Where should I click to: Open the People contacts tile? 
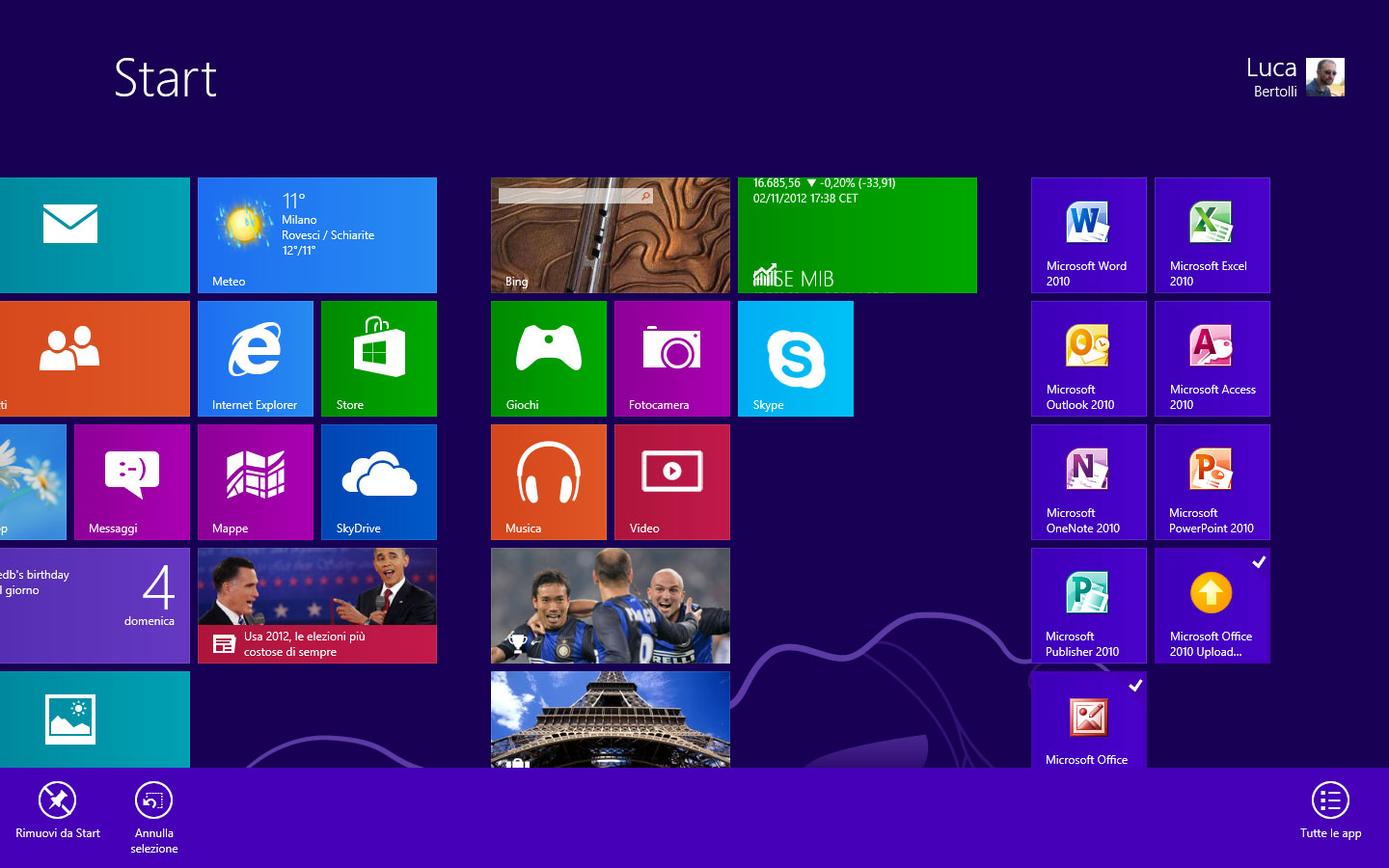tap(95, 359)
